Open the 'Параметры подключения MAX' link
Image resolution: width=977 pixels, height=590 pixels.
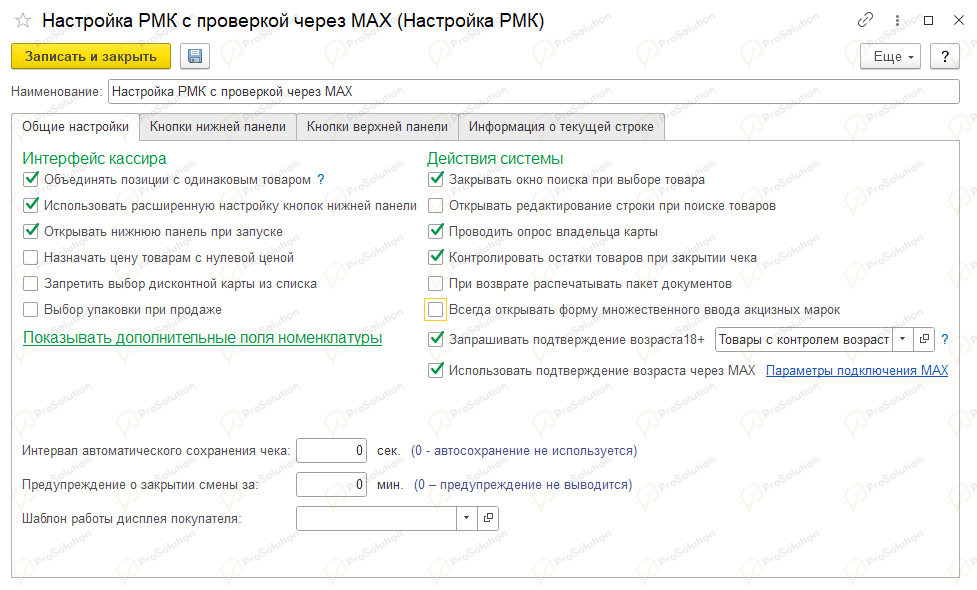point(857,371)
